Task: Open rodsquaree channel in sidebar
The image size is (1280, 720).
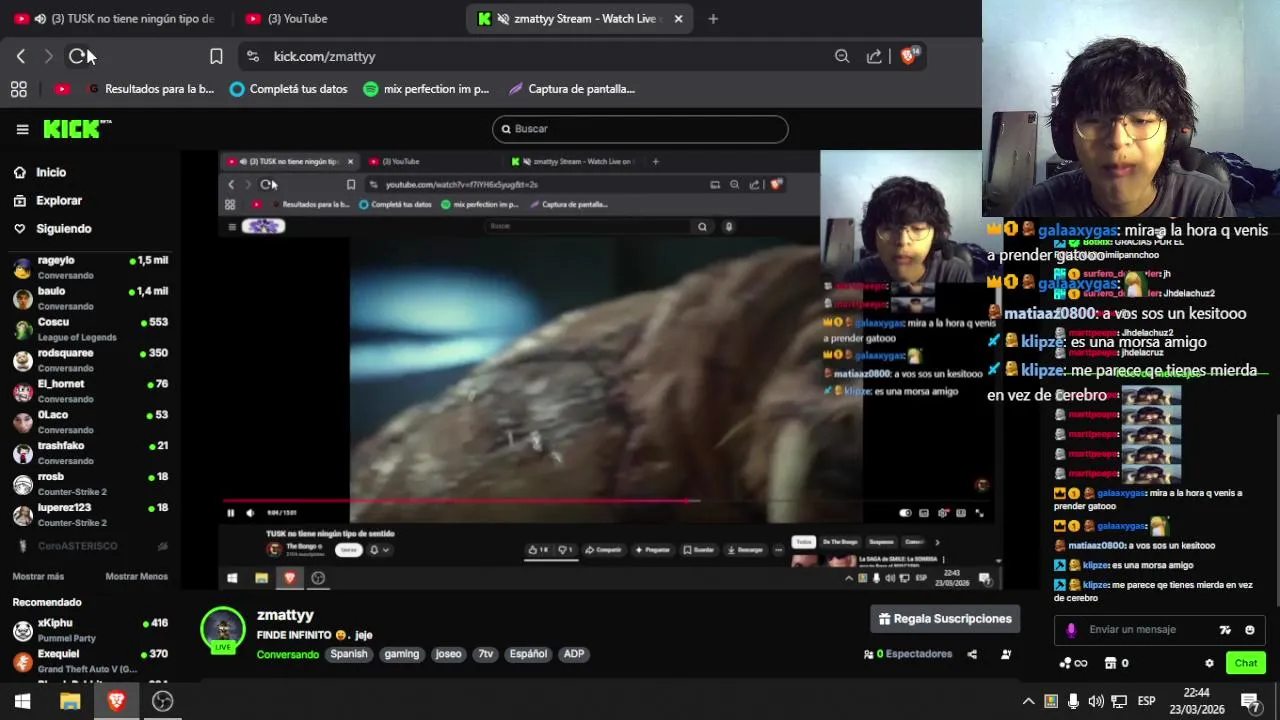Action: pos(90,360)
